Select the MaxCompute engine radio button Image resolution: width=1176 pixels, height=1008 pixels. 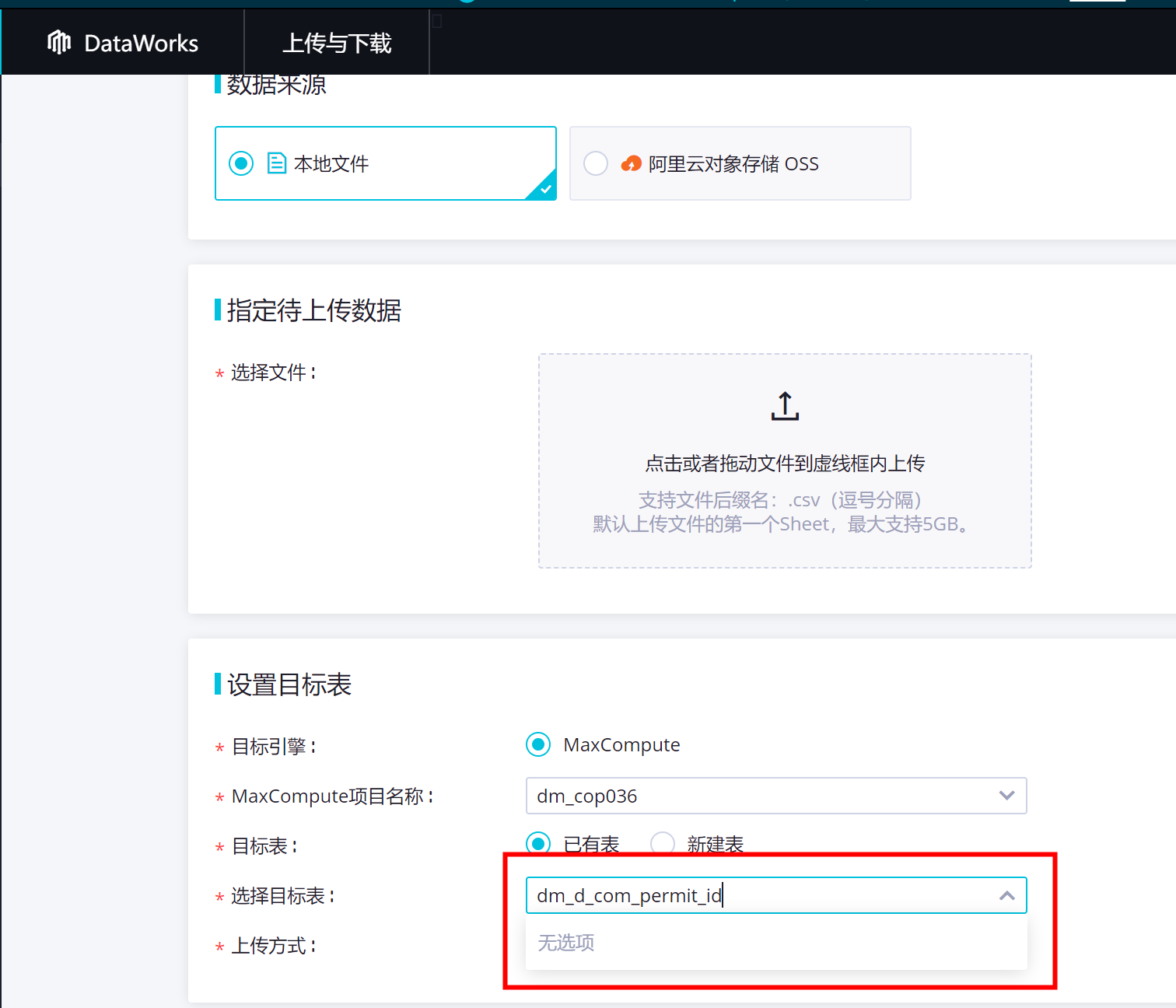point(538,744)
